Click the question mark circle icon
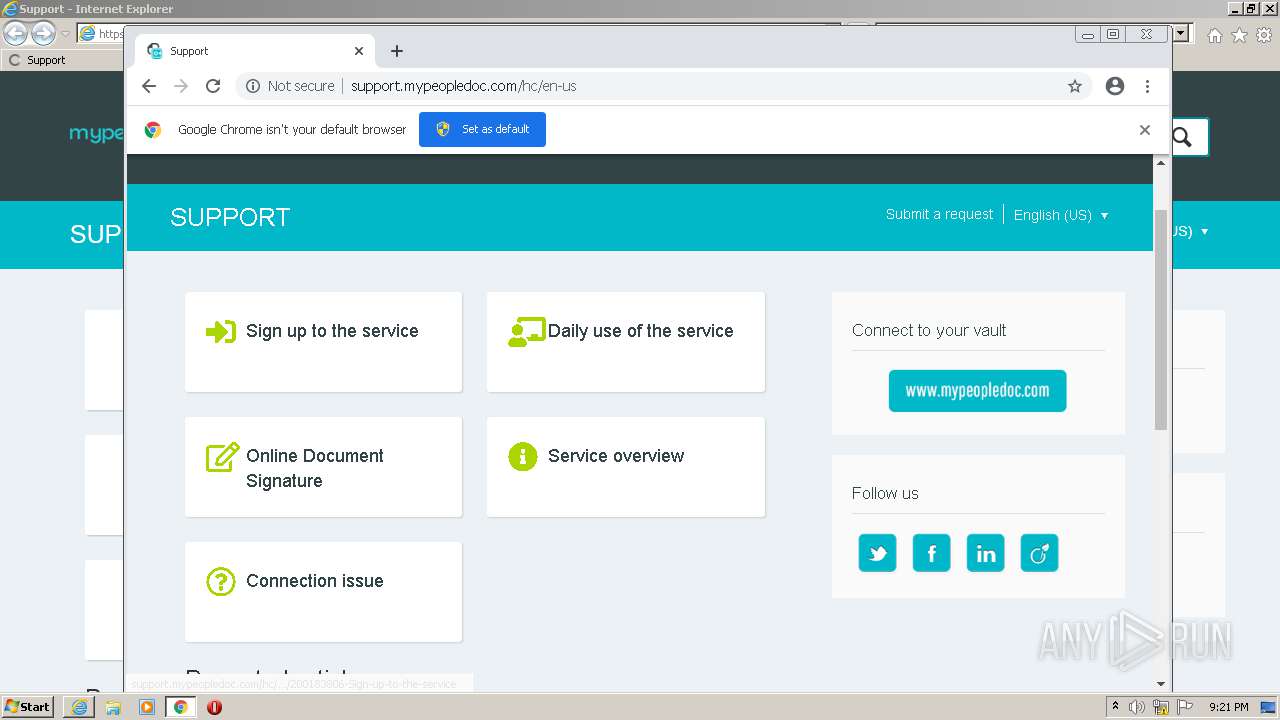1280x720 pixels. [220, 582]
